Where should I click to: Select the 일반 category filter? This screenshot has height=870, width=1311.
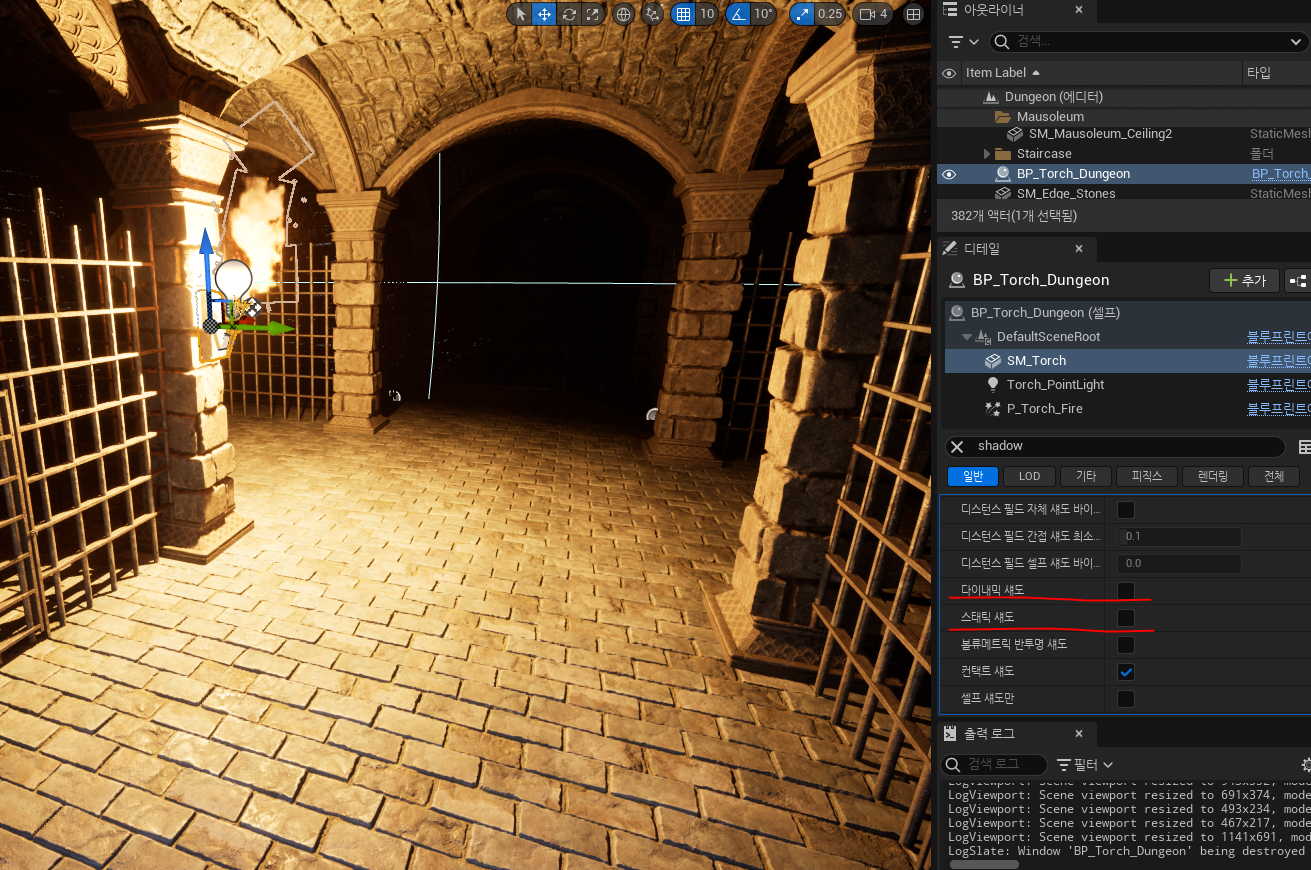(x=973, y=476)
